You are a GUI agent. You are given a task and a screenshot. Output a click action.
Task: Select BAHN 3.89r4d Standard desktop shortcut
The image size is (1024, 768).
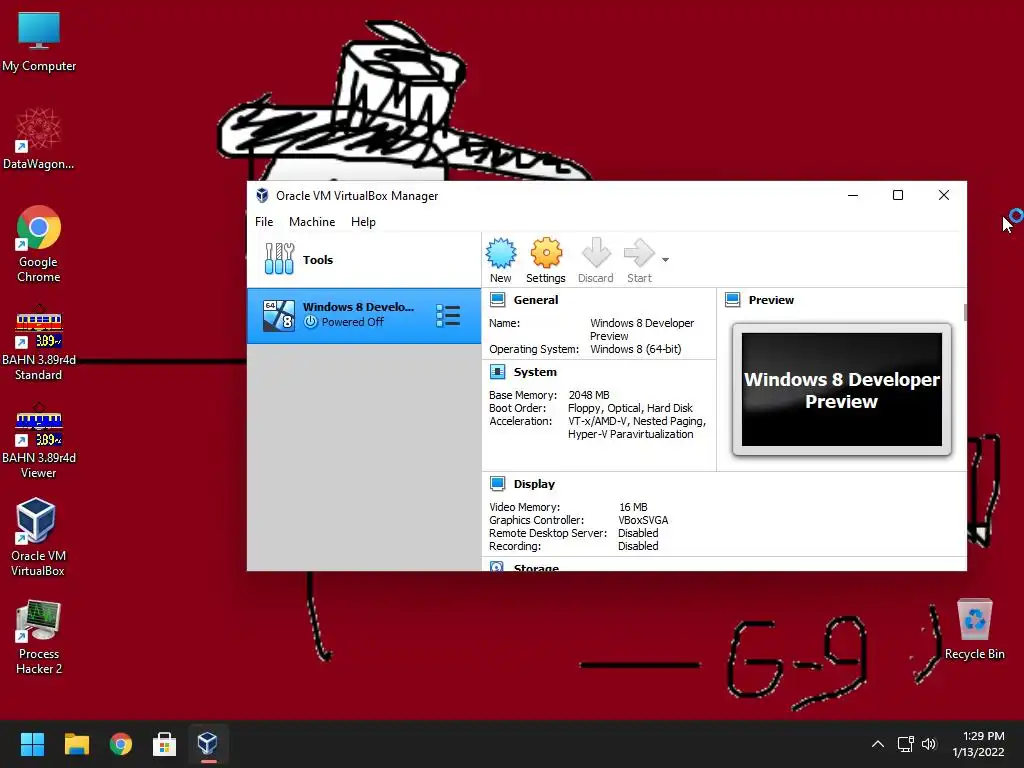39,342
